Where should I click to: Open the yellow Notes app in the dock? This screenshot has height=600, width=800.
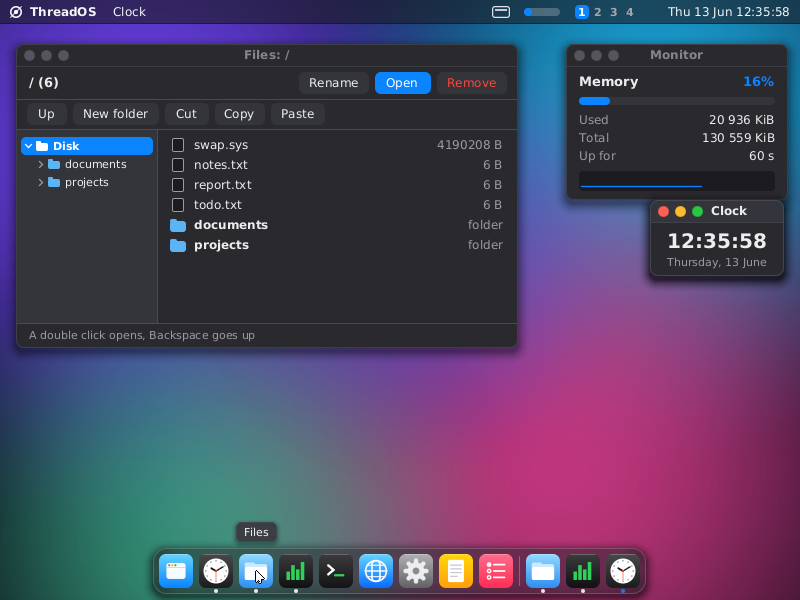tap(456, 571)
